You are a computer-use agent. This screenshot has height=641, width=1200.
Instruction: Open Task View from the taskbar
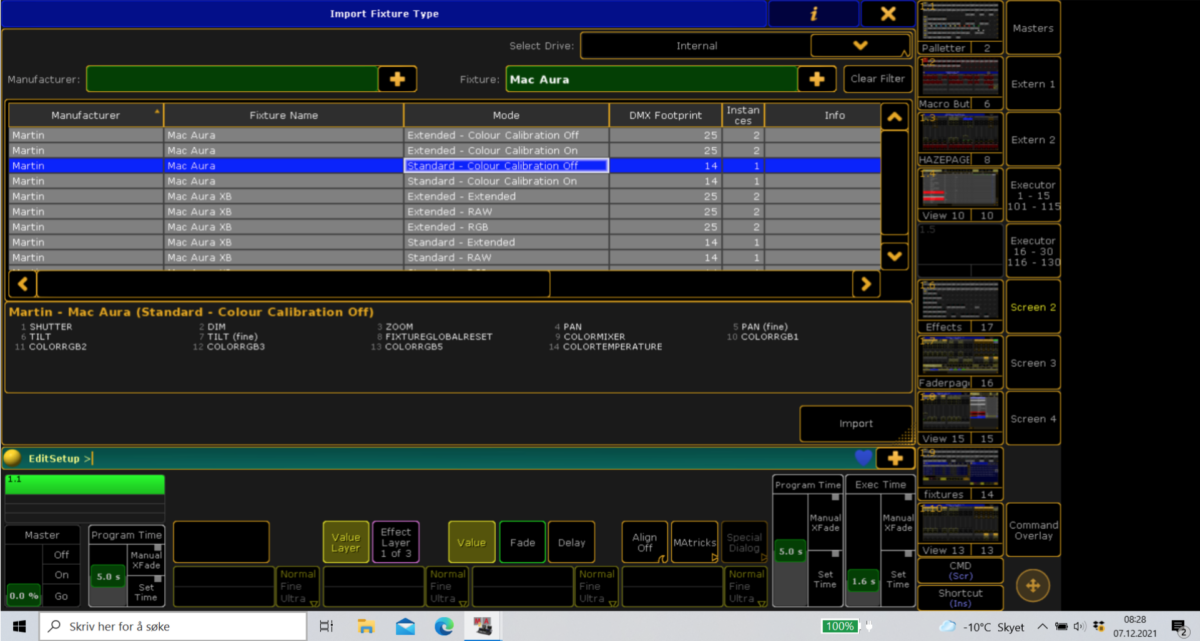pyautogui.click(x=326, y=627)
